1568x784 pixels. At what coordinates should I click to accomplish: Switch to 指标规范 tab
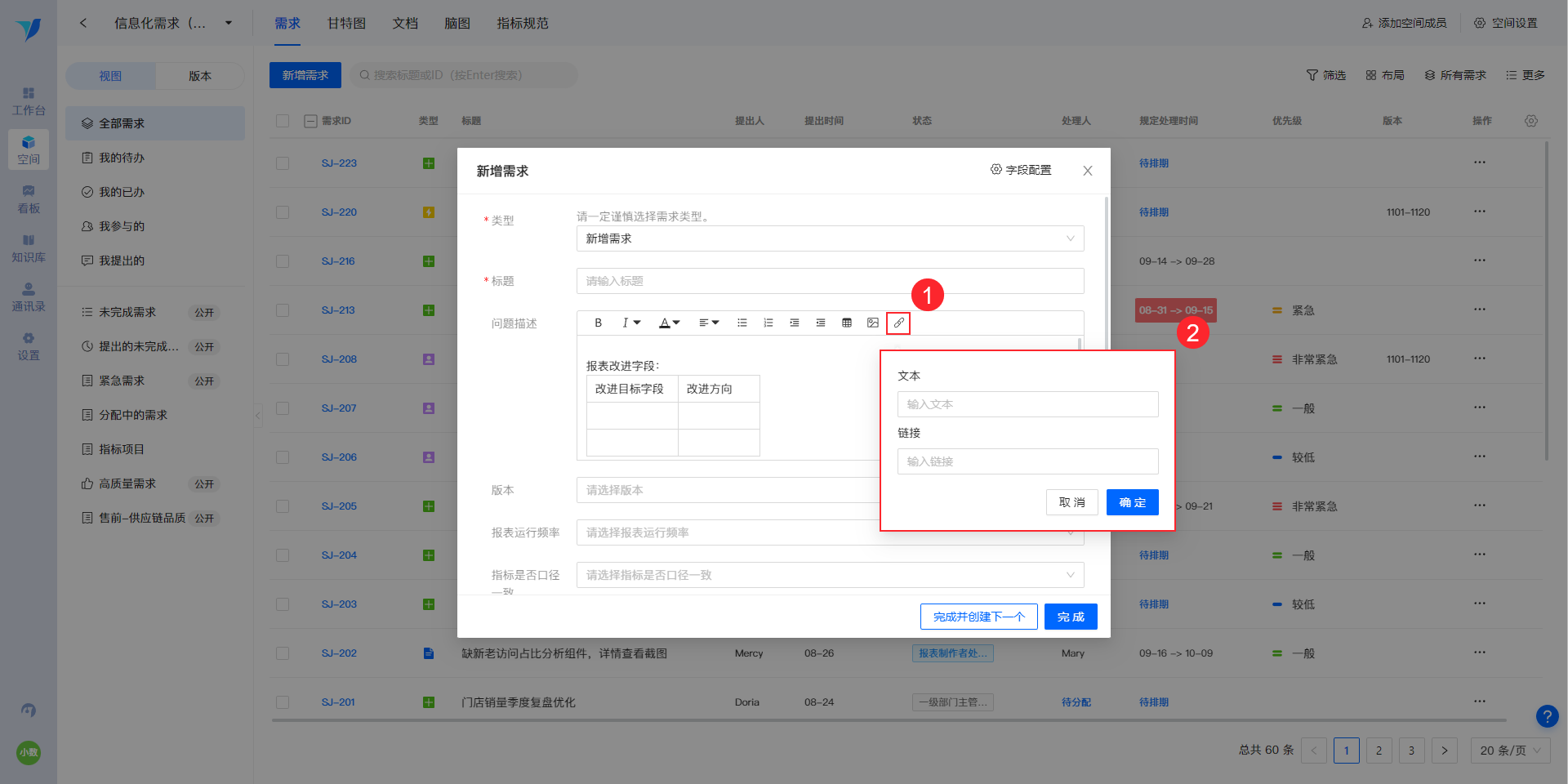(523, 23)
